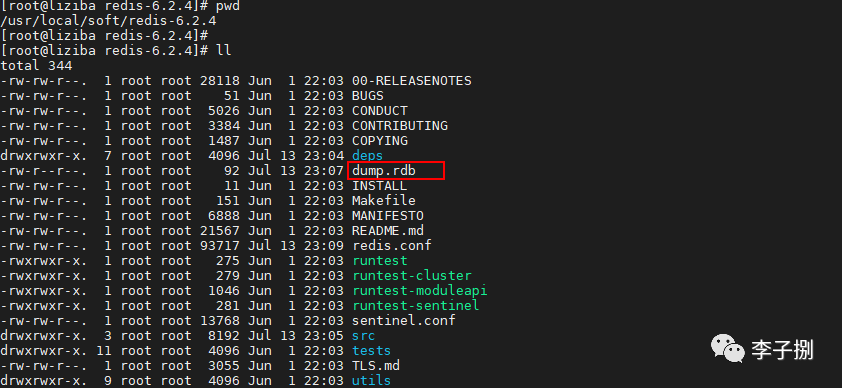Select the deps directory name
Viewport: 842px width, 388px height.
(368, 156)
